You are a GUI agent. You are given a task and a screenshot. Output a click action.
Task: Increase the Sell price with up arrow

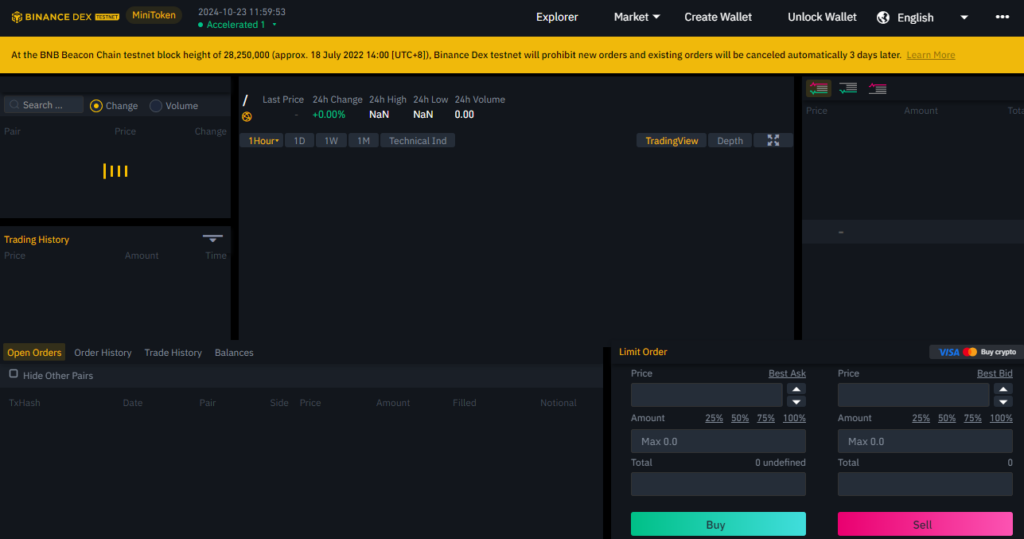(1003, 389)
